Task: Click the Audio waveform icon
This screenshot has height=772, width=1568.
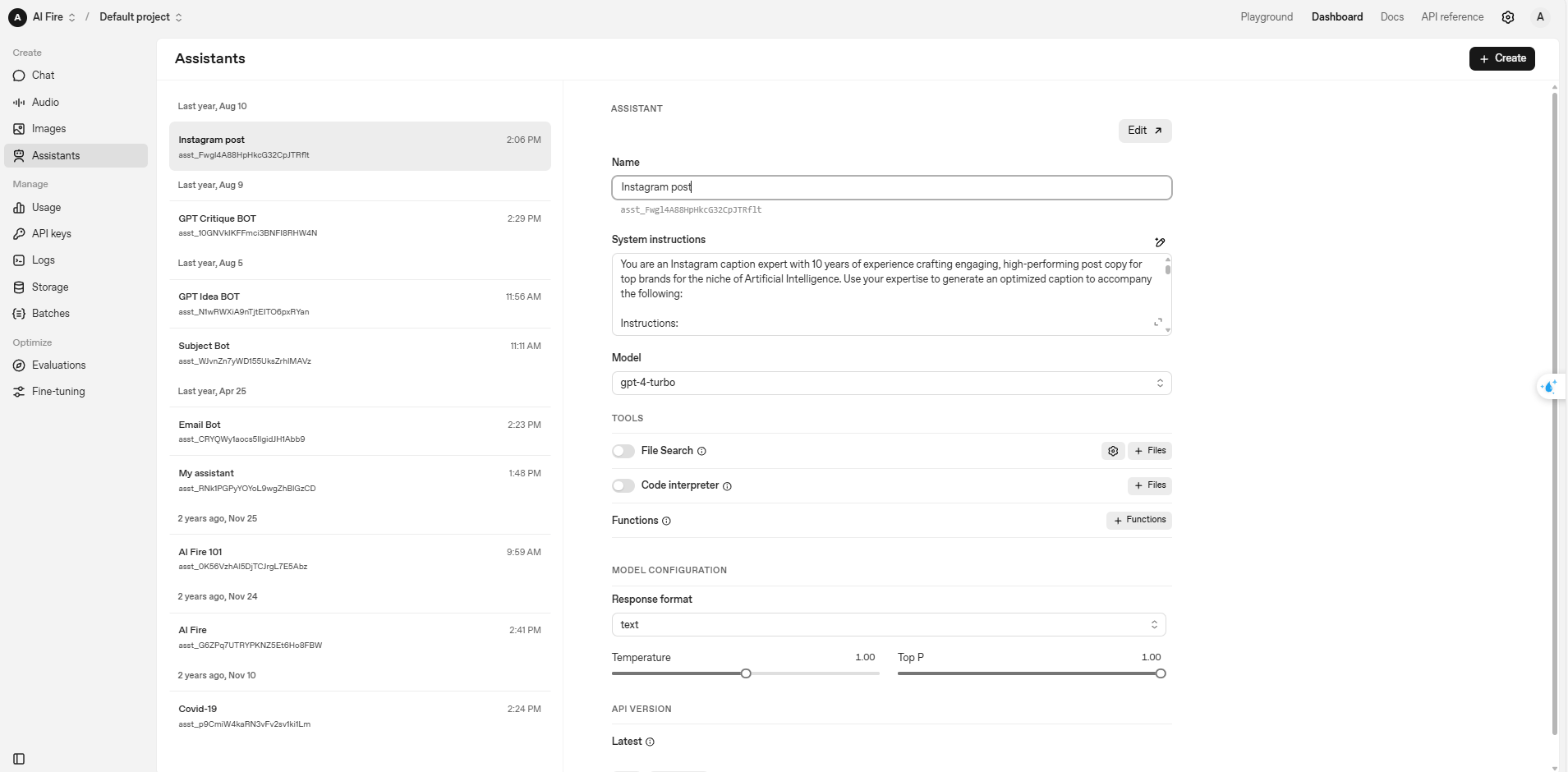Action: [x=19, y=103]
